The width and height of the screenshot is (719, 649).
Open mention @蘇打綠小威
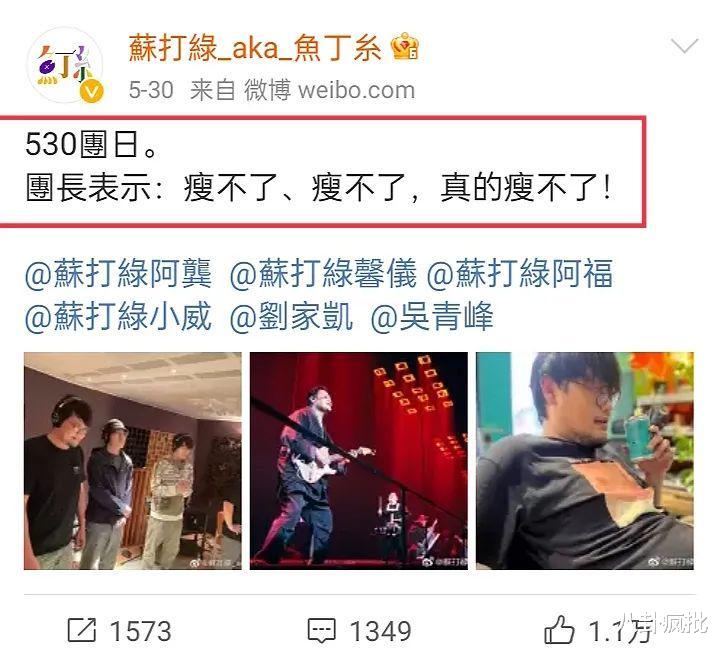click(118, 316)
